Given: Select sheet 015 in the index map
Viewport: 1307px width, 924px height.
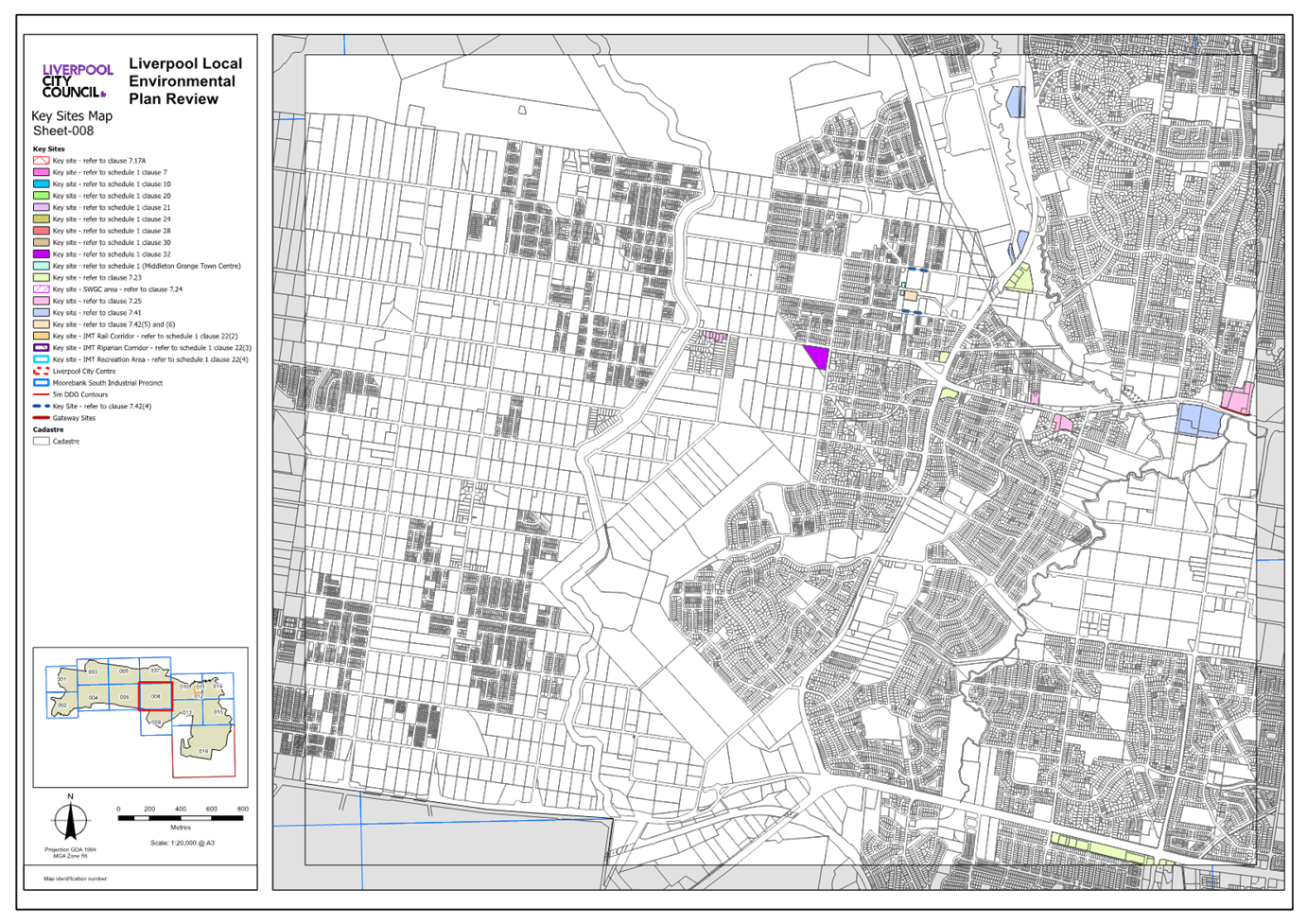Looking at the screenshot, I should pyautogui.click(x=218, y=711).
